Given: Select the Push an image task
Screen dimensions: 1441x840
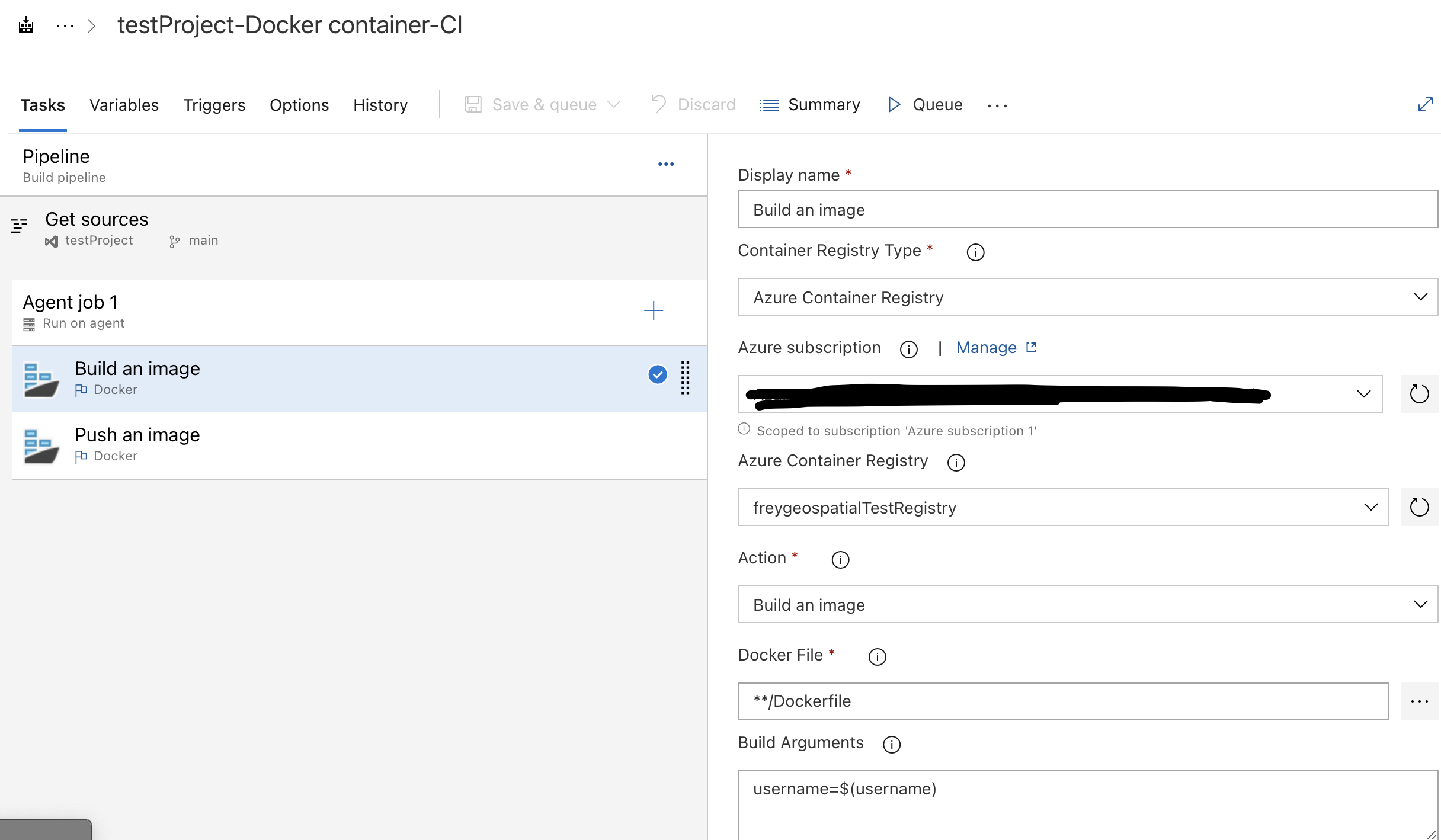Looking at the screenshot, I should (359, 445).
